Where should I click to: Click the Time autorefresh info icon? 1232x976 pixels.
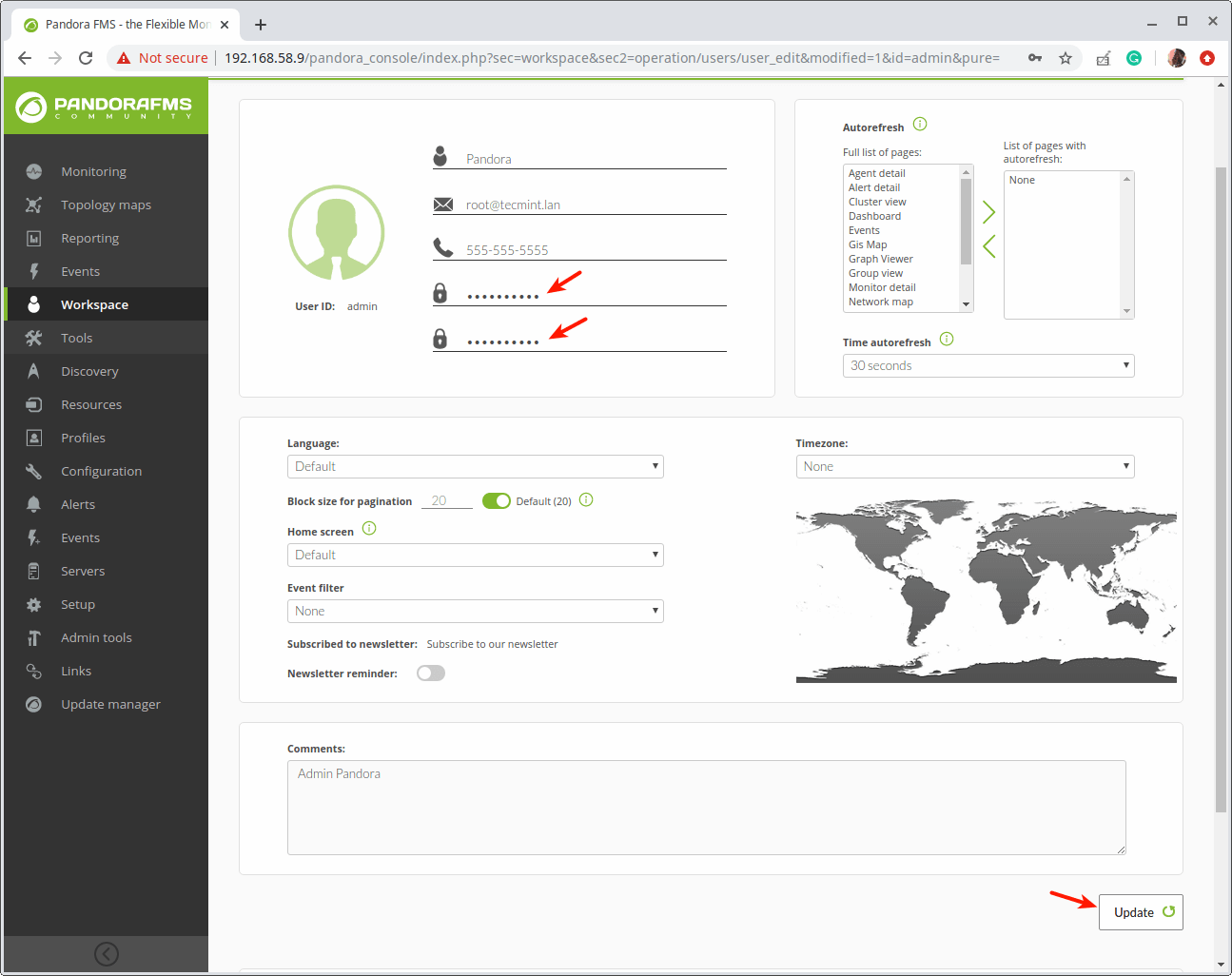click(947, 339)
